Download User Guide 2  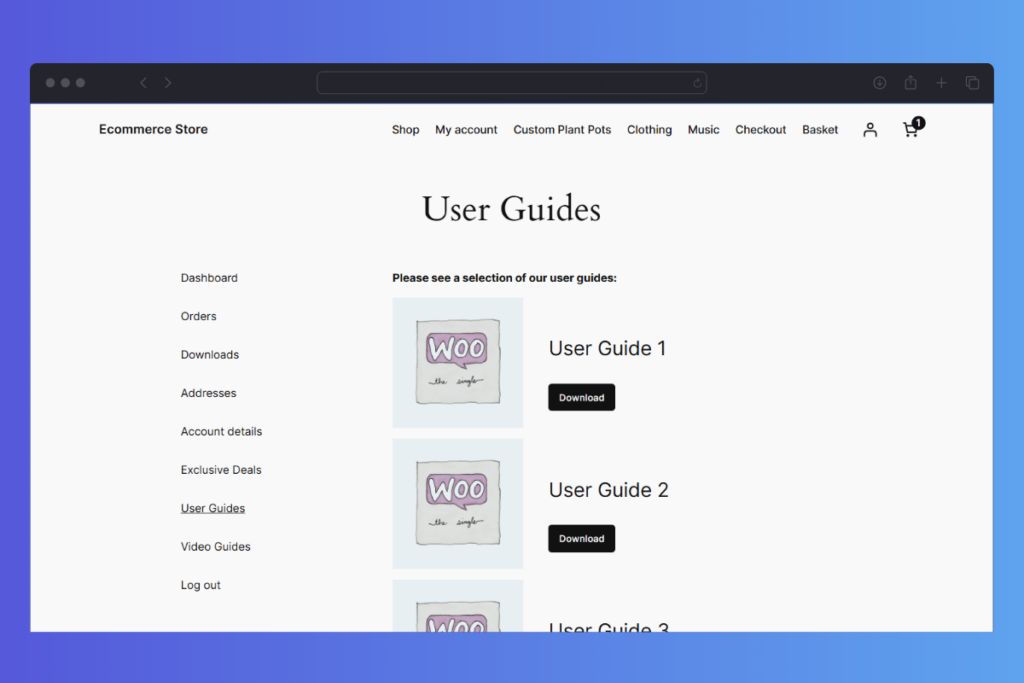pos(581,538)
